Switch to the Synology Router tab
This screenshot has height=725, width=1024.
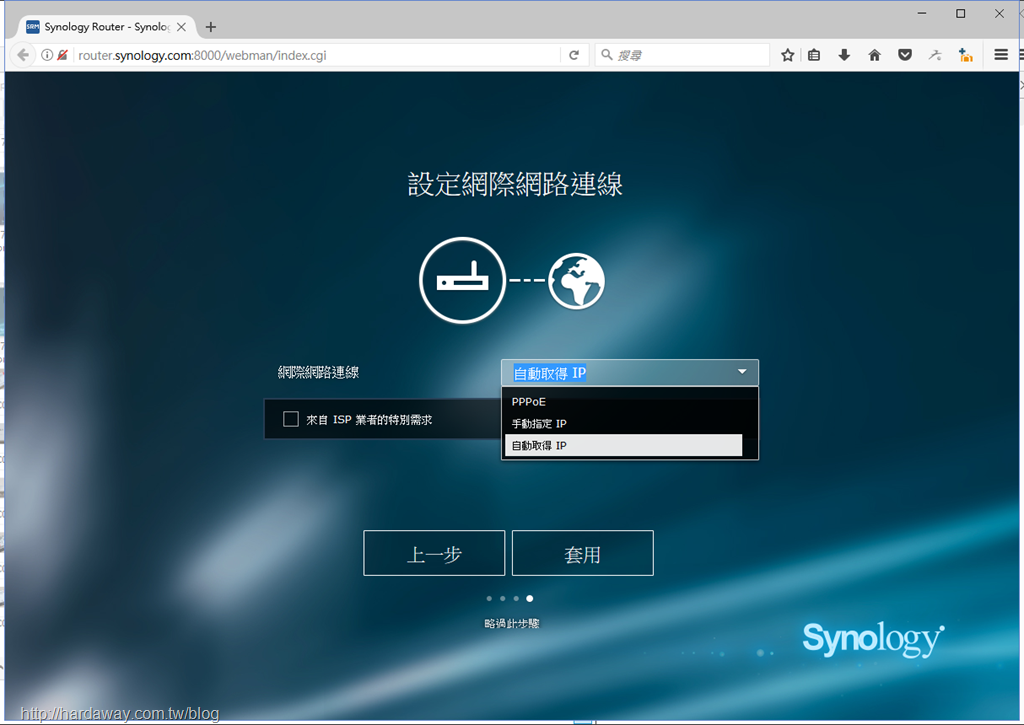point(106,27)
